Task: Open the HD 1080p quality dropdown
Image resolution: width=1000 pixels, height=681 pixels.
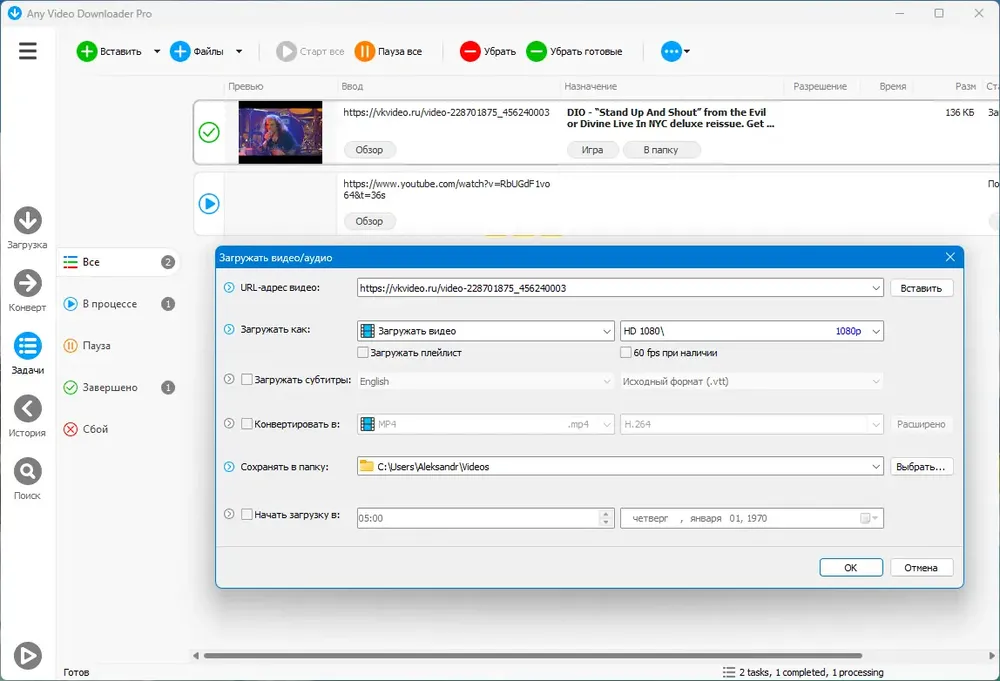Action: tap(751, 331)
